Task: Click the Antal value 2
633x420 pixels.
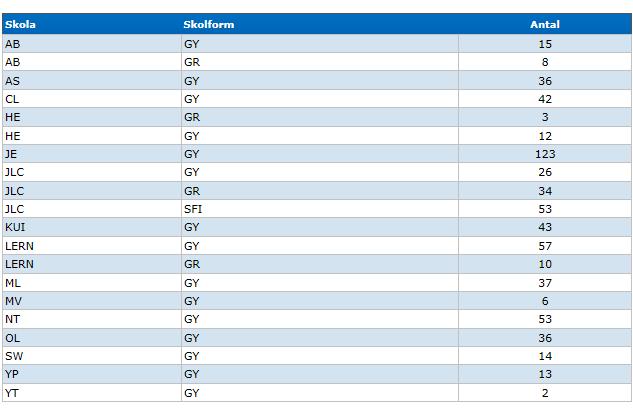Action: tap(545, 393)
